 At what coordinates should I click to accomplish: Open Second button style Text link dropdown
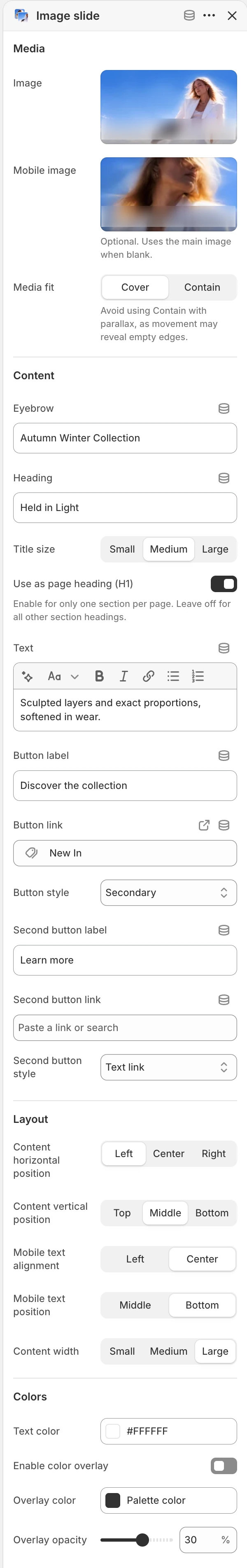168,1067
